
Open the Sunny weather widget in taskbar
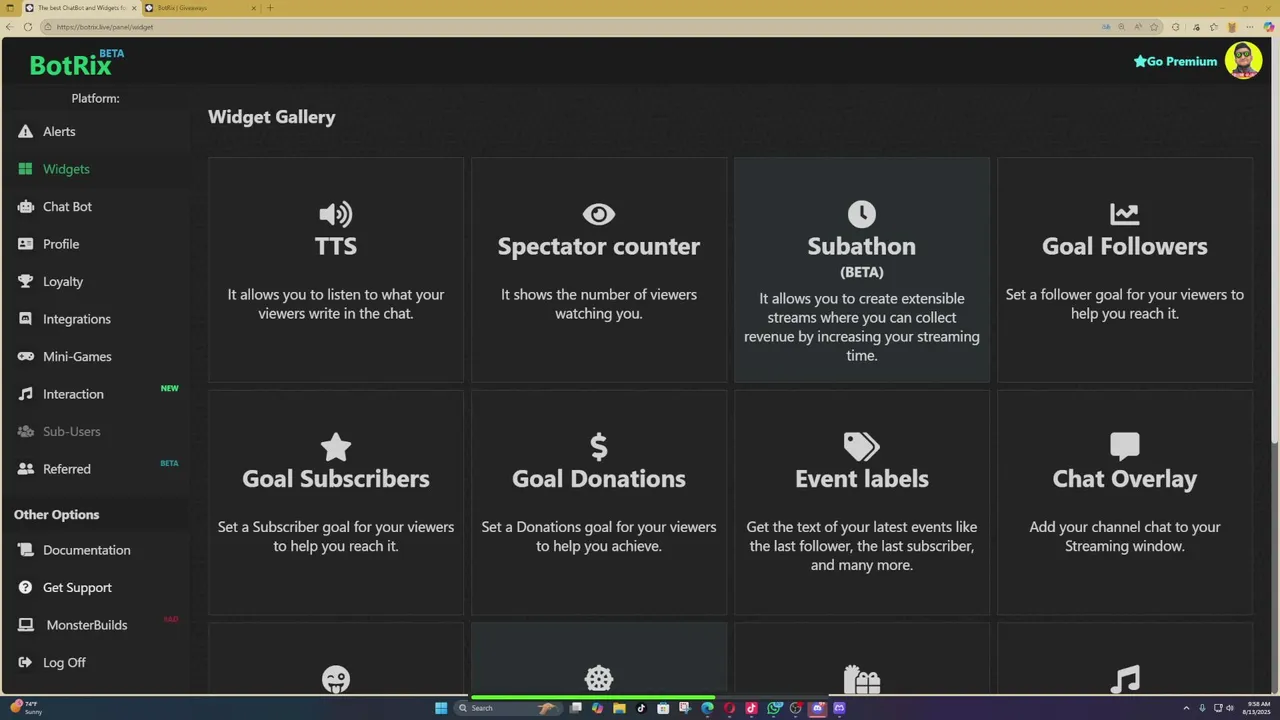pyautogui.click(x=27, y=708)
